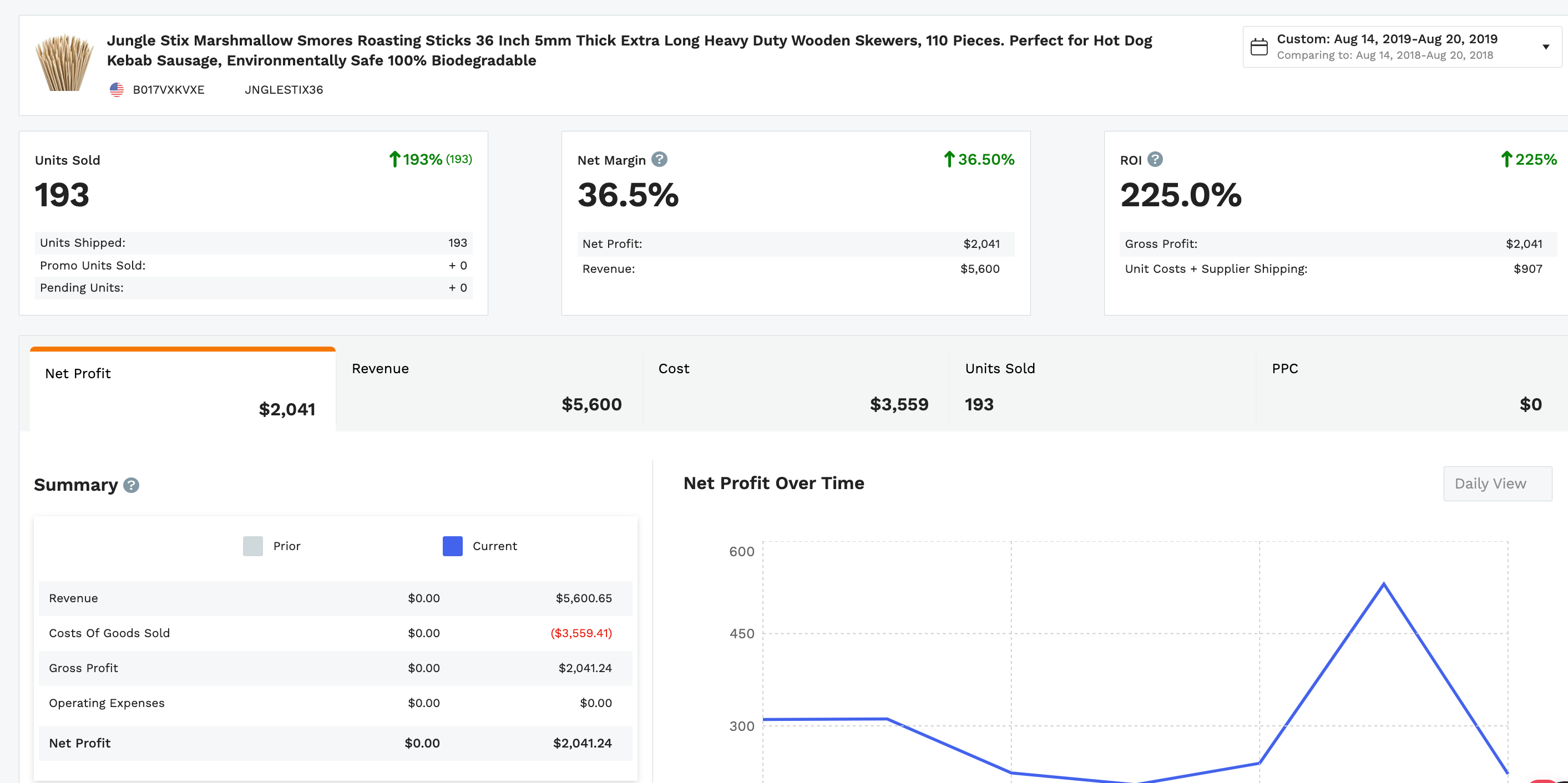Click the Net Margin green up arrow

[x=949, y=159]
